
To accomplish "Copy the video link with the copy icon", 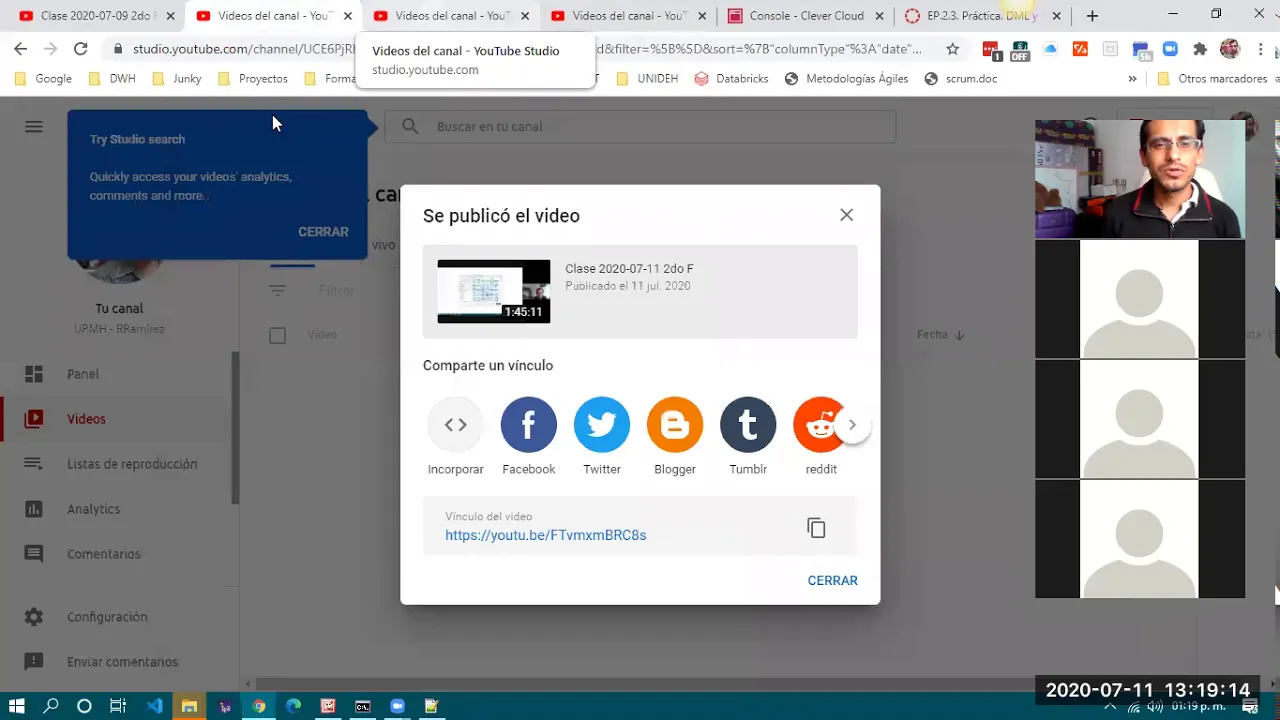I will coord(816,527).
